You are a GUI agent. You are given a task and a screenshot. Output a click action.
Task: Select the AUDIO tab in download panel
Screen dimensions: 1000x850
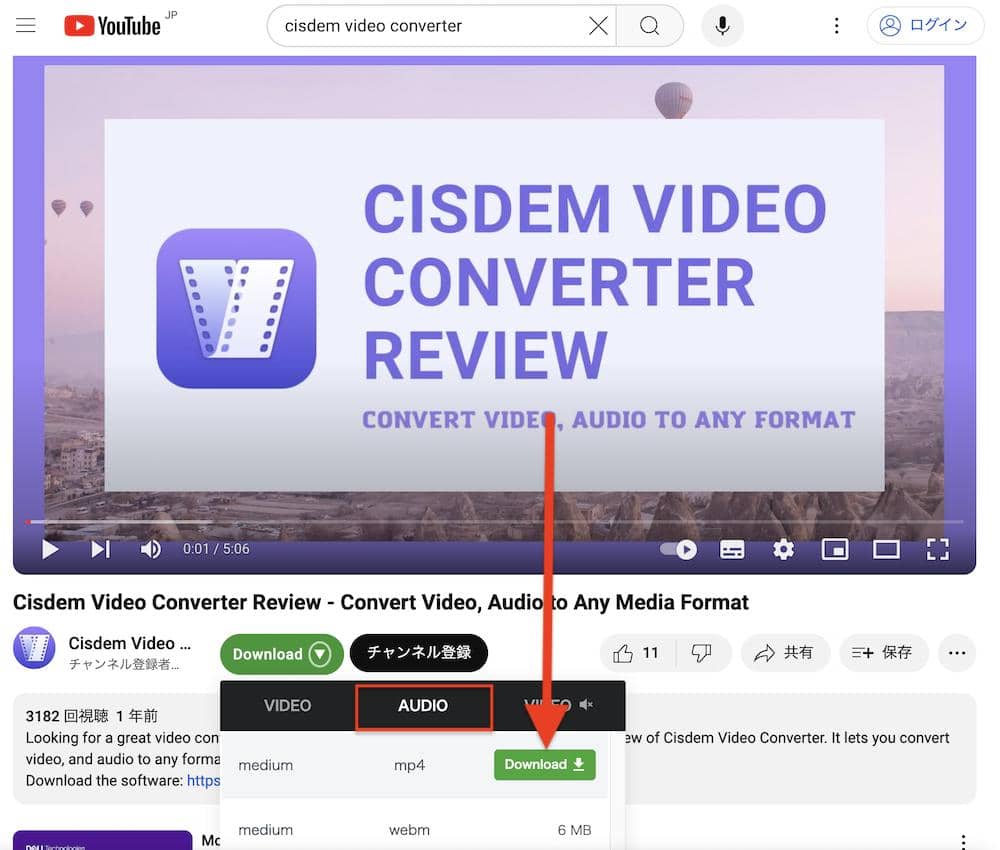423,706
